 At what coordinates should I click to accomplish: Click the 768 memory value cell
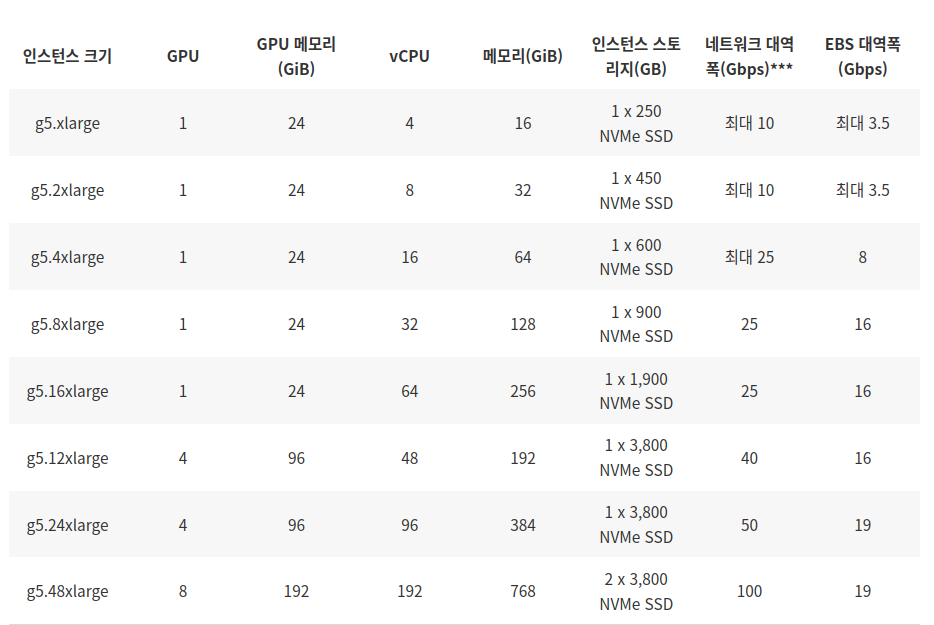(x=522, y=591)
